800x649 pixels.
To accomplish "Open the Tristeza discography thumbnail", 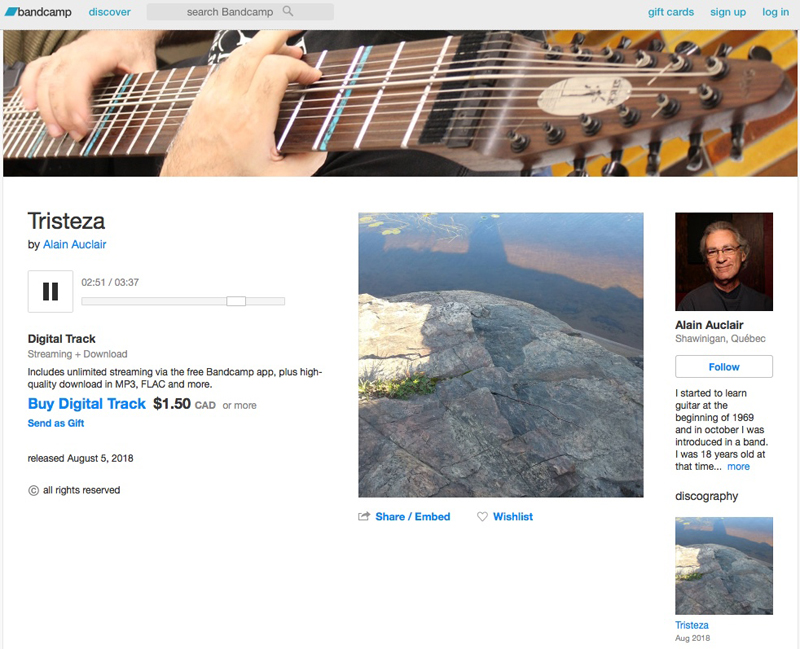I will pos(723,566).
